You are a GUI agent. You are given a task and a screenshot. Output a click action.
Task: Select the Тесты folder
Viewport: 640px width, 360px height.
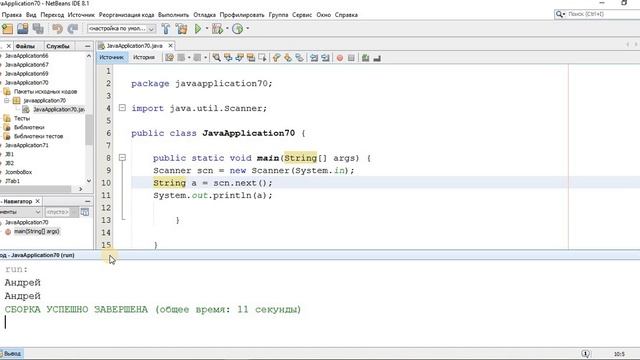[x=22, y=118]
